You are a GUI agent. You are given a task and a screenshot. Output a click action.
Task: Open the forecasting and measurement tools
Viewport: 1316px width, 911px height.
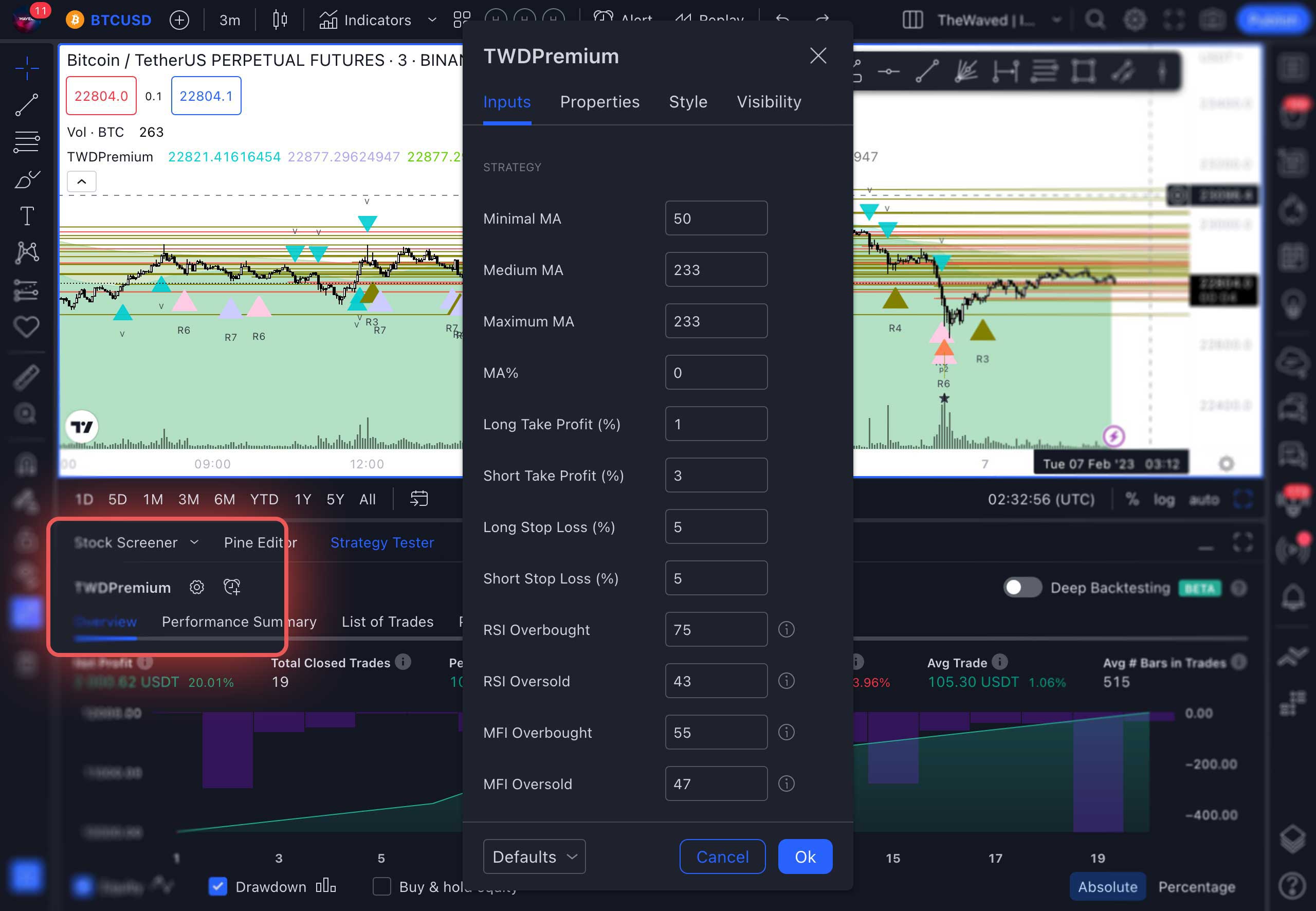[27, 290]
